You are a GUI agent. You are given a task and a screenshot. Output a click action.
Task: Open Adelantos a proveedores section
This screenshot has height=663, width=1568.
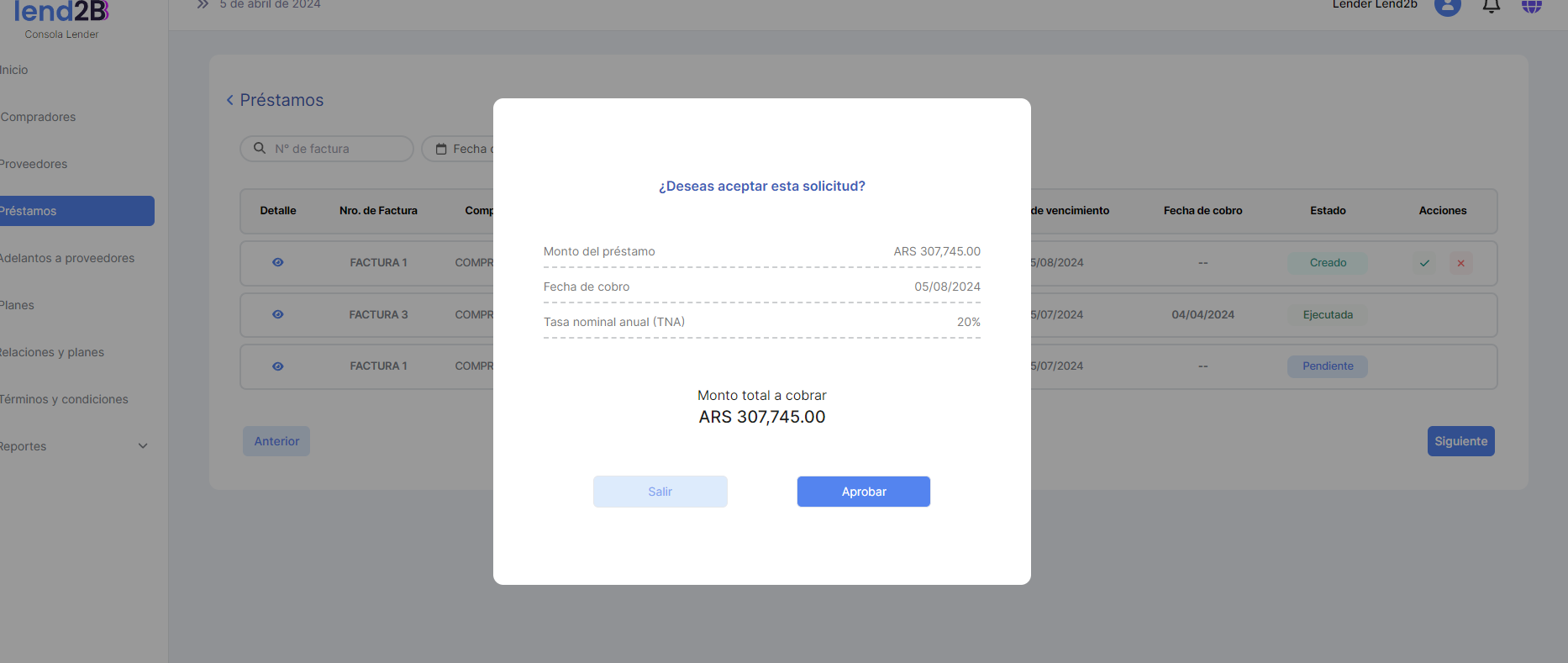coord(67,258)
